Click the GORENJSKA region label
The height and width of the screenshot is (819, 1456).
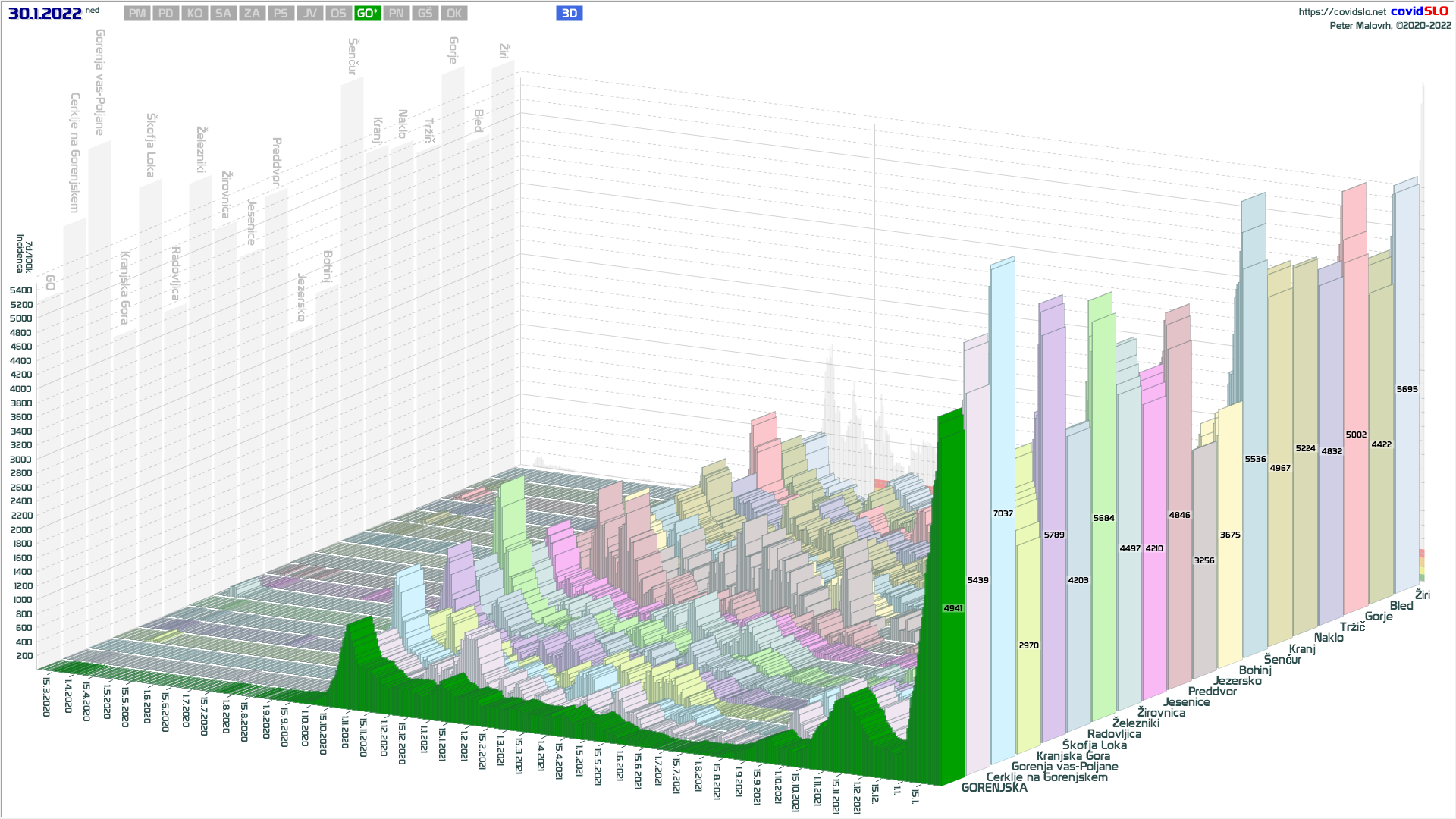[x=994, y=788]
